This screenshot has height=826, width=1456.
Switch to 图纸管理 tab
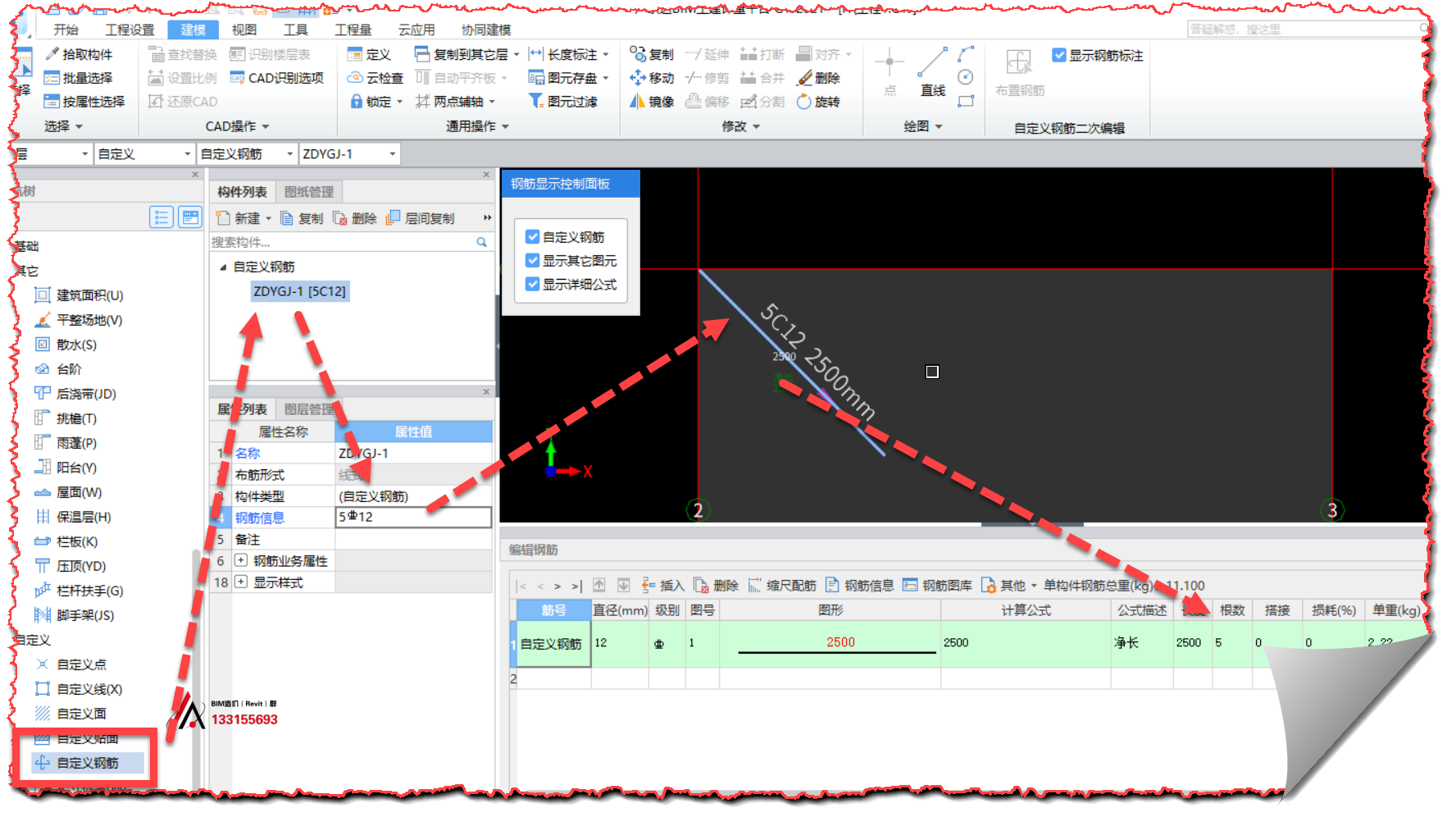point(309,192)
